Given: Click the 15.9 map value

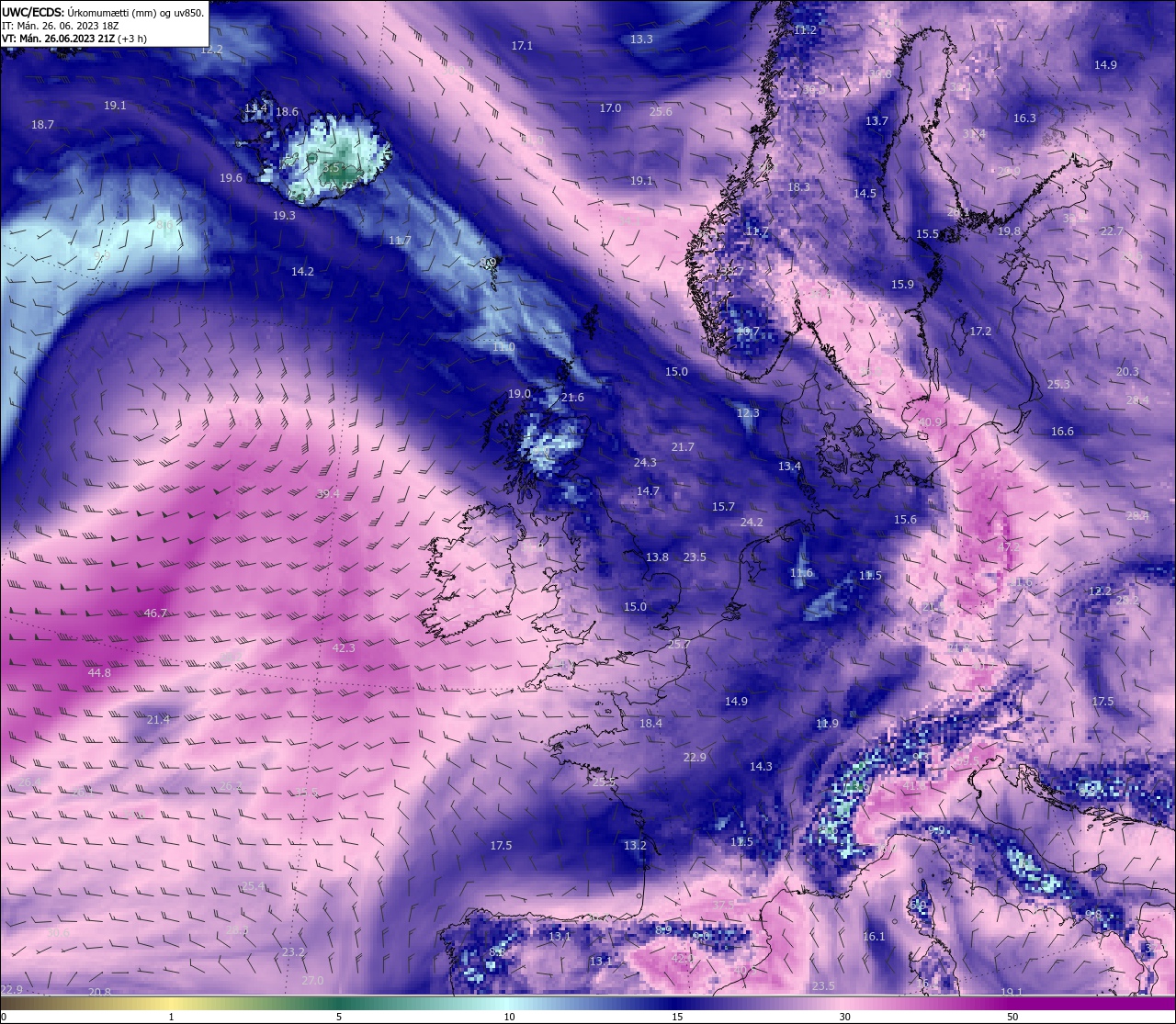Looking at the screenshot, I should [x=902, y=285].
